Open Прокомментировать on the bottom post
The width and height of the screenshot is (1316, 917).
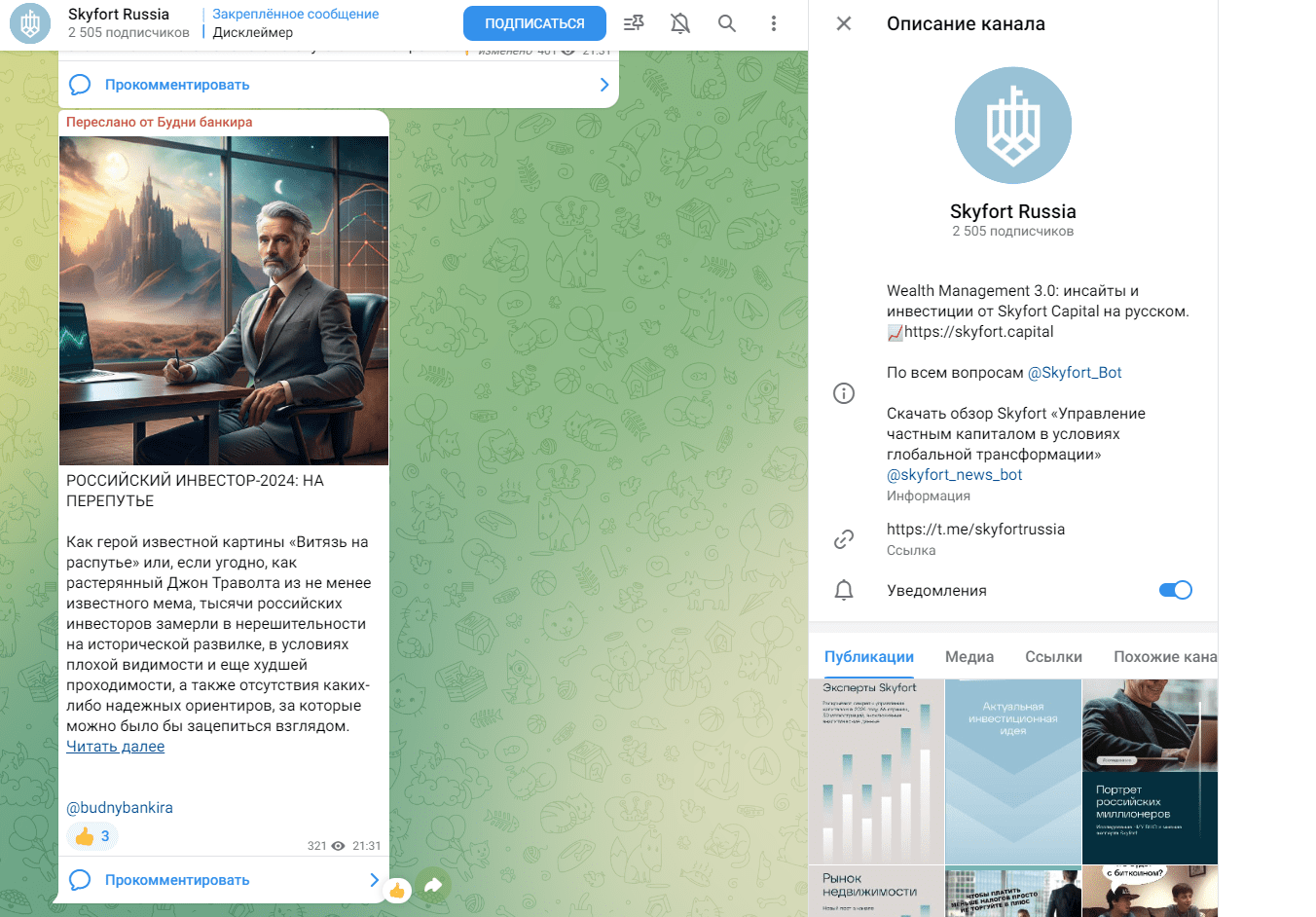coord(177,880)
